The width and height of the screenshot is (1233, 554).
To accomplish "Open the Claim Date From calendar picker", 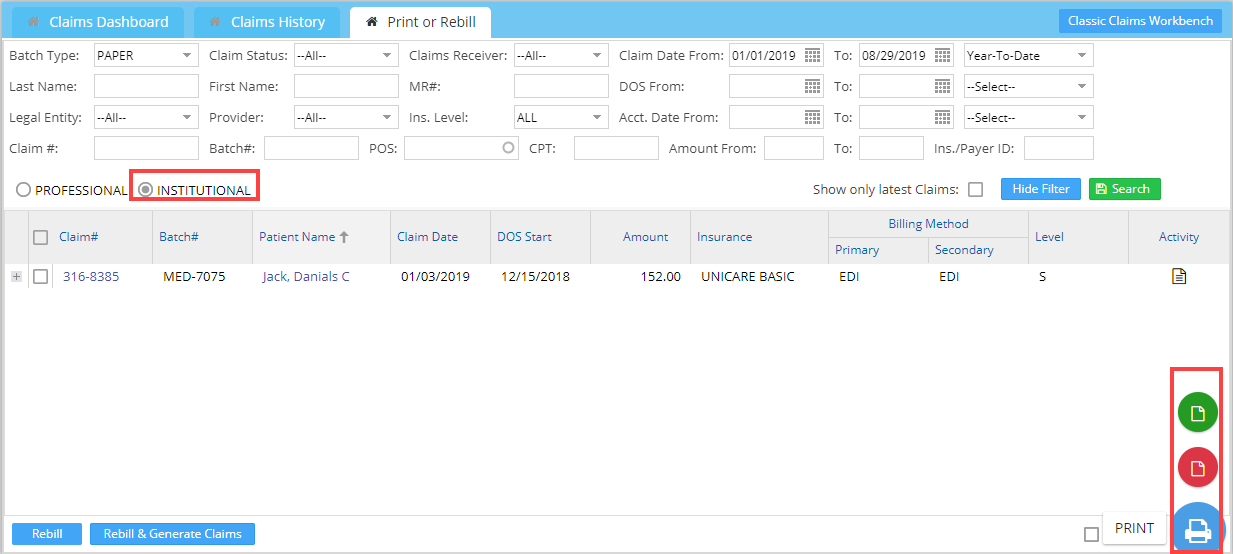I will tap(812, 56).
